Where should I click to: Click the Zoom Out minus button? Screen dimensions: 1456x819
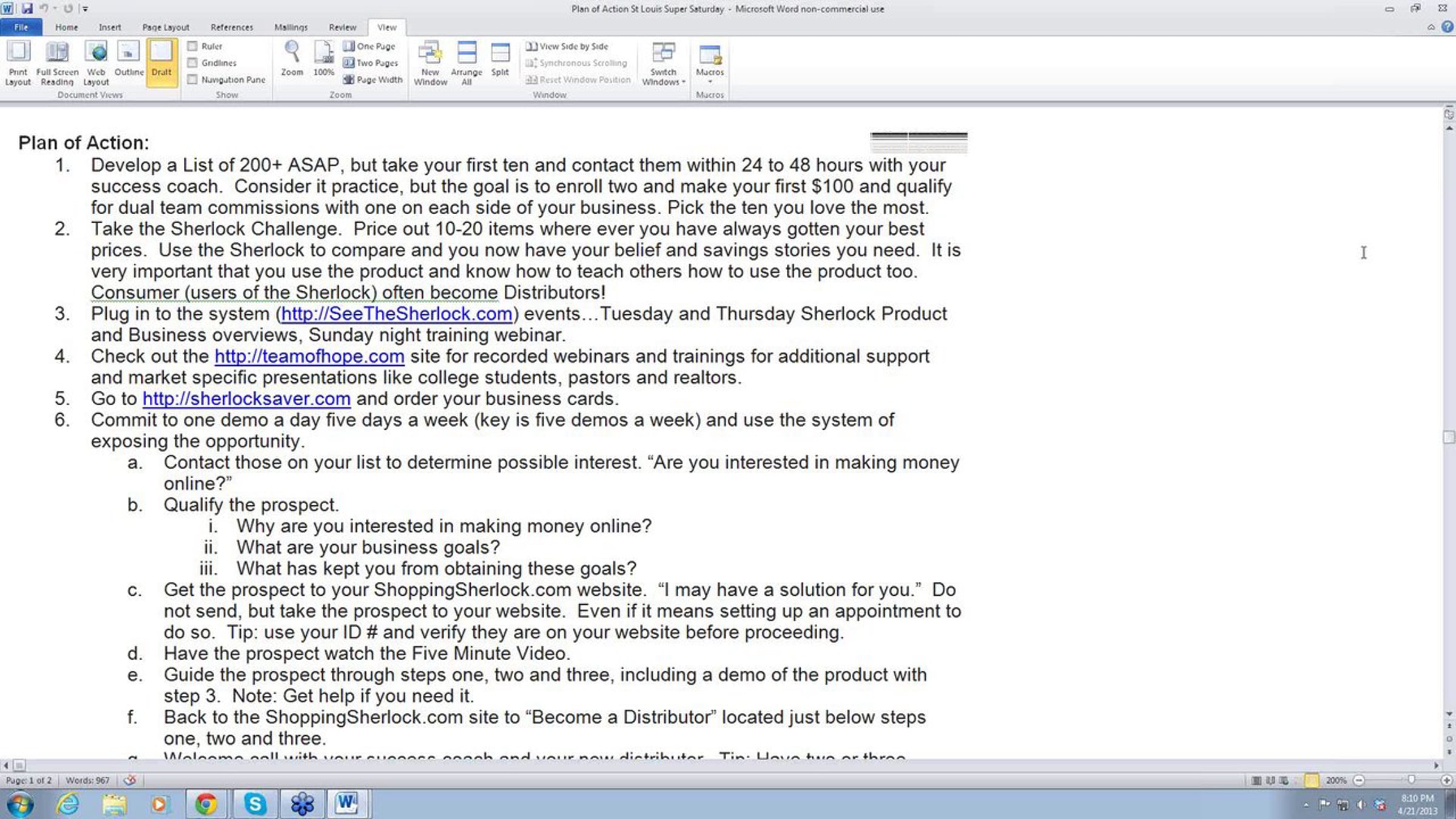pyautogui.click(x=1359, y=780)
